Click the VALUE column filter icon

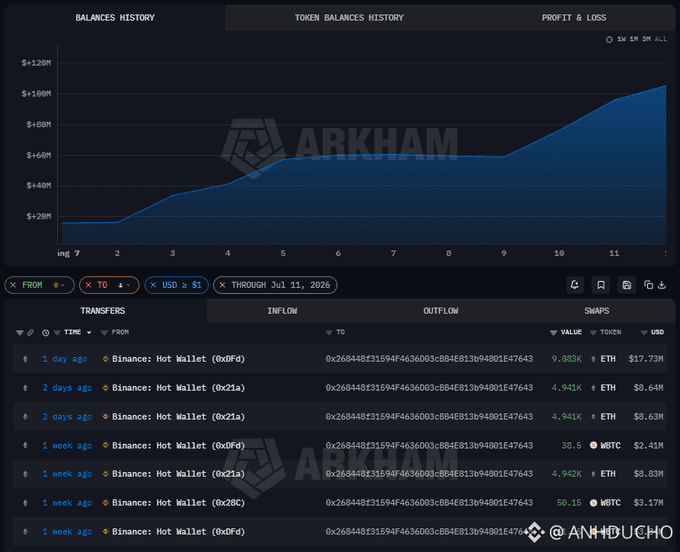[553, 333]
